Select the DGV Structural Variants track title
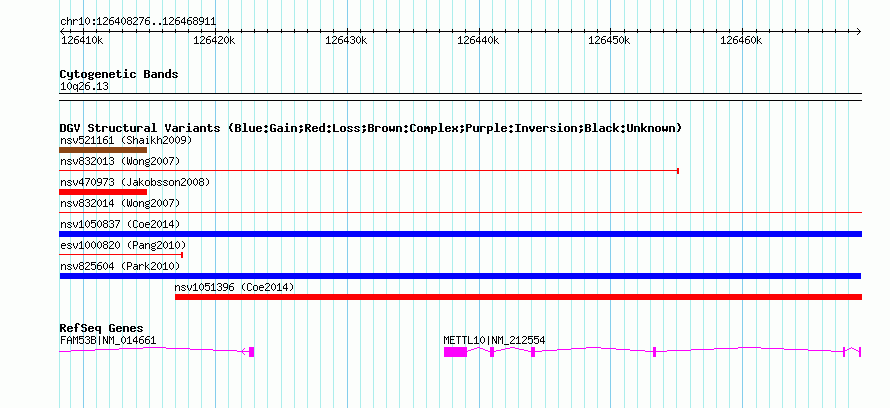 (x=371, y=128)
